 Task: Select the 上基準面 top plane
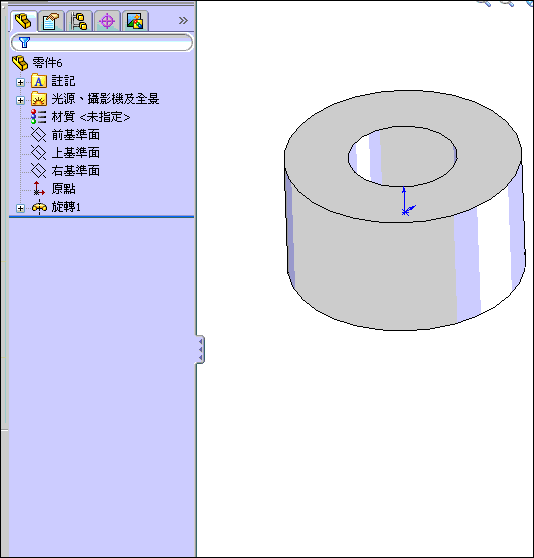tap(75, 153)
